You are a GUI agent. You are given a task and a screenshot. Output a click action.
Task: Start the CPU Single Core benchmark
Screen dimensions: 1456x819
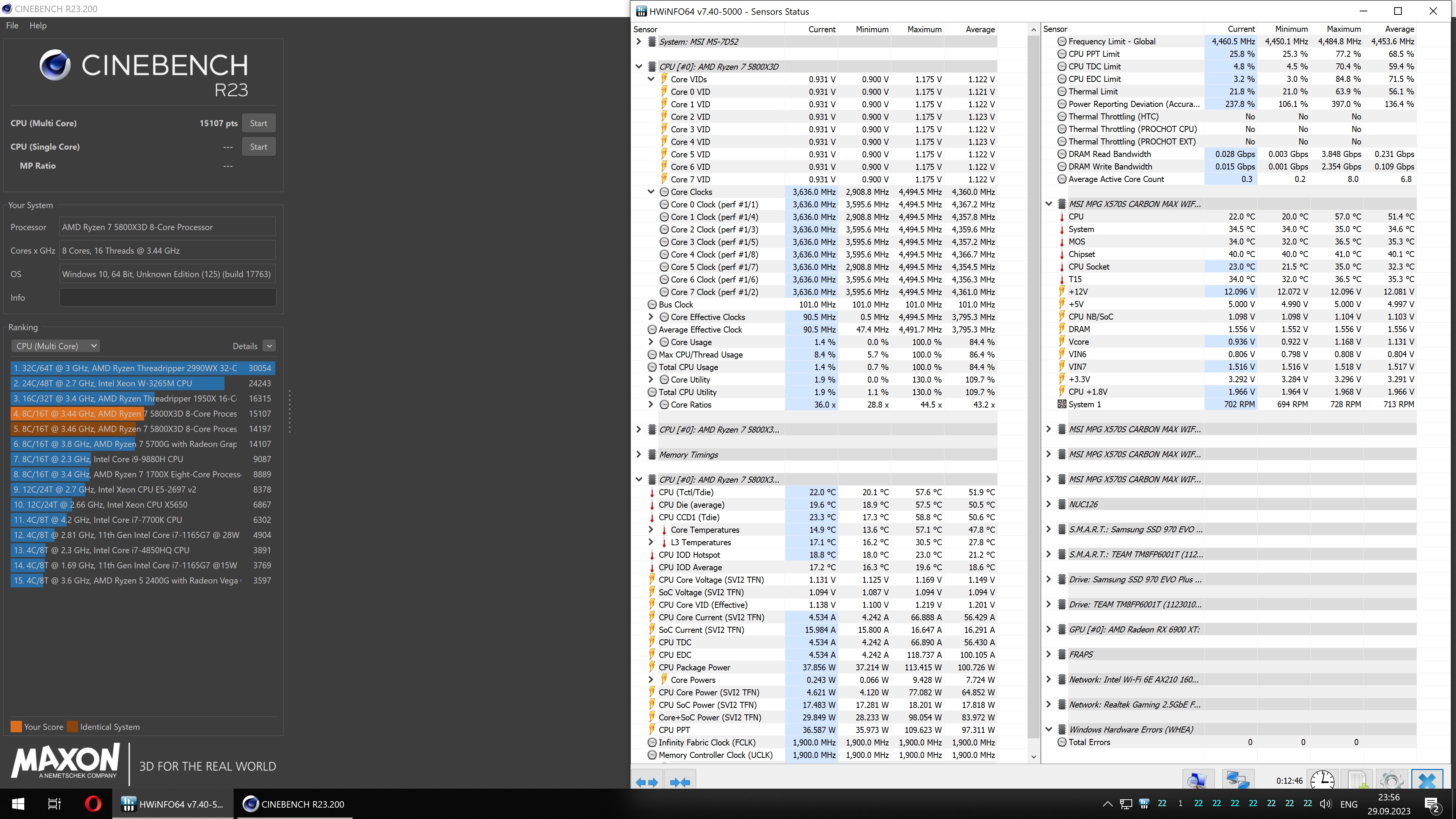258,147
